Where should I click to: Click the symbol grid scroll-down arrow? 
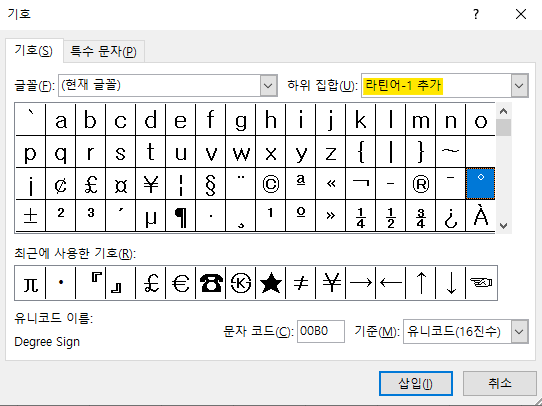click(503, 226)
